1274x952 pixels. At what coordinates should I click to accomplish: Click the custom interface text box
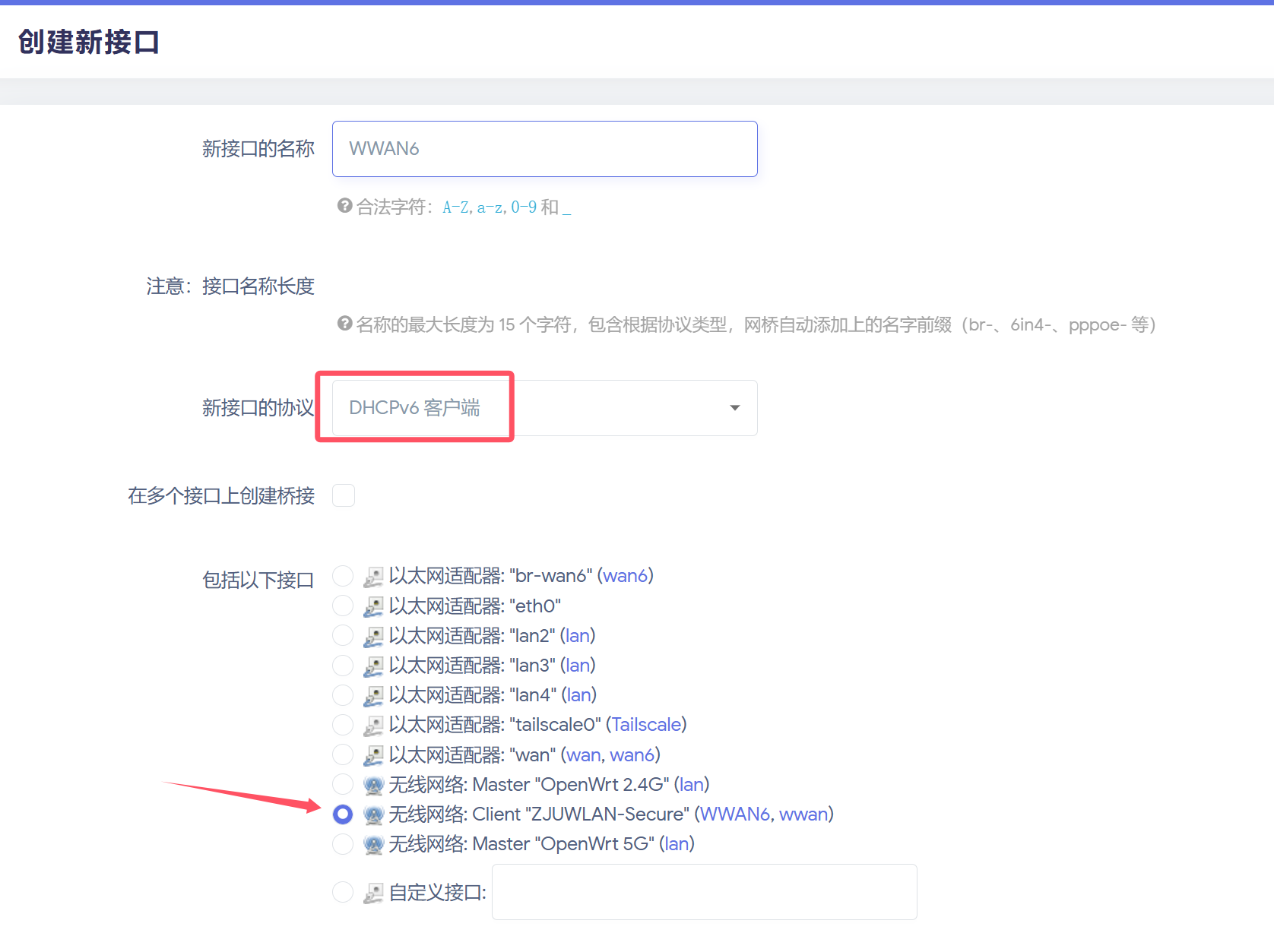[704, 892]
